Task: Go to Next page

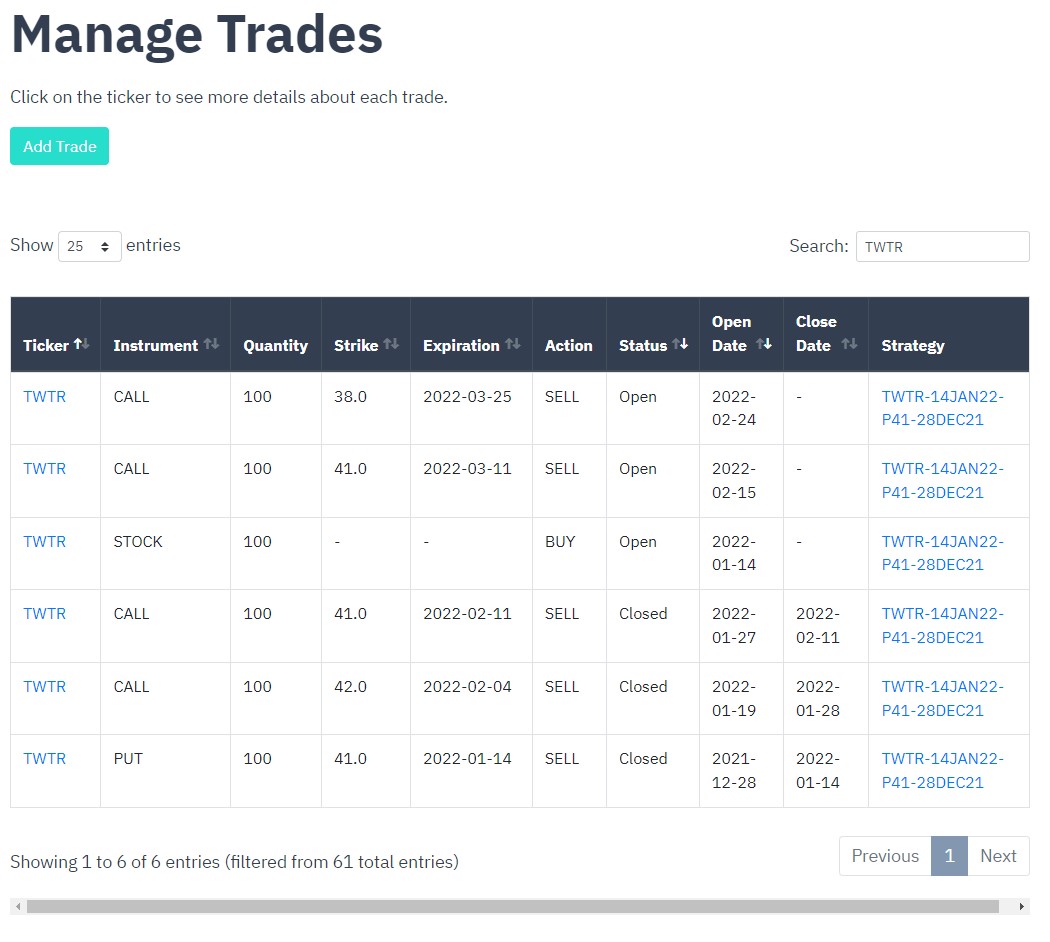Action: tap(998, 856)
